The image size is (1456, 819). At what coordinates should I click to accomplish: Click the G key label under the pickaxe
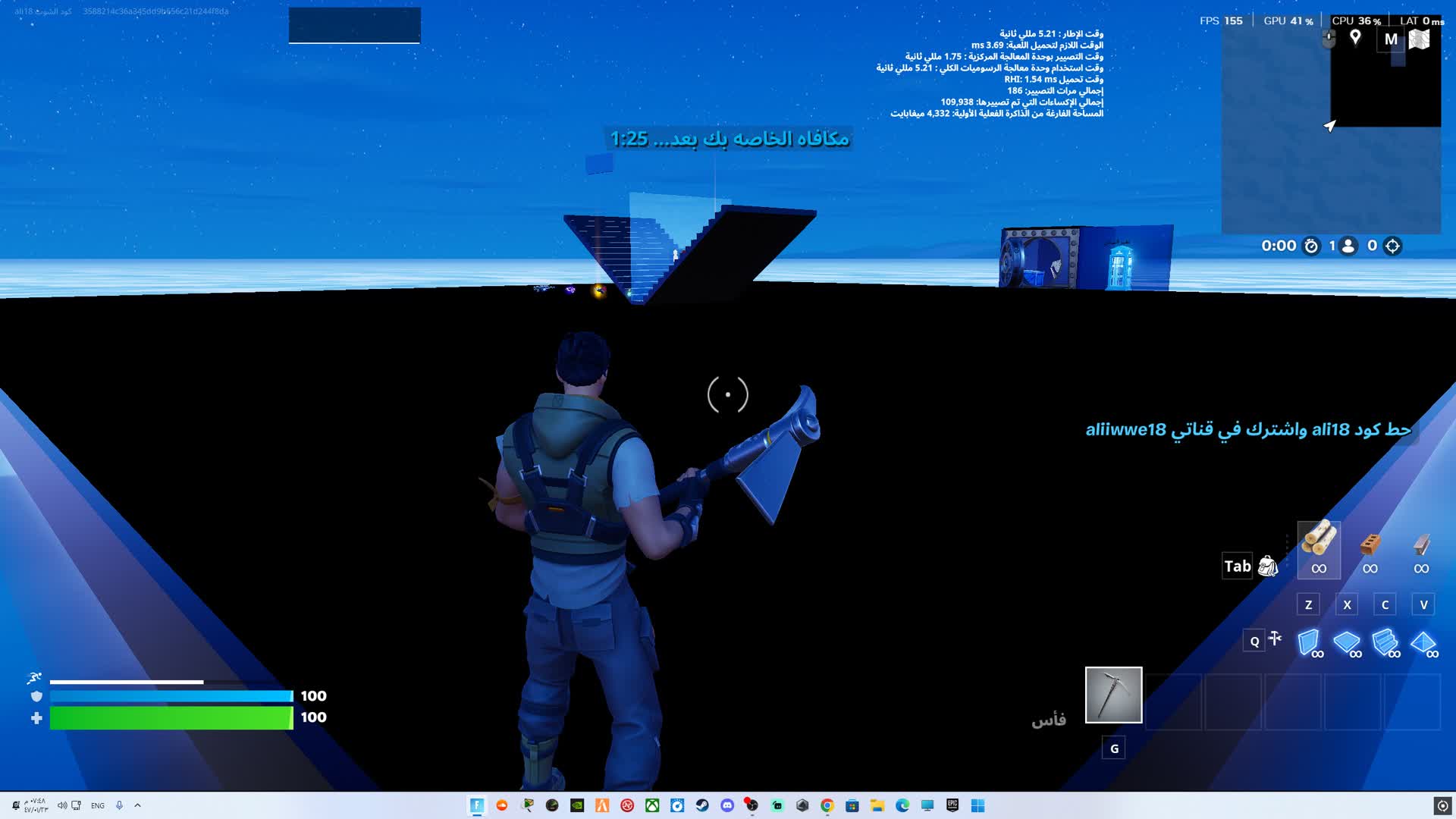[x=1113, y=748]
